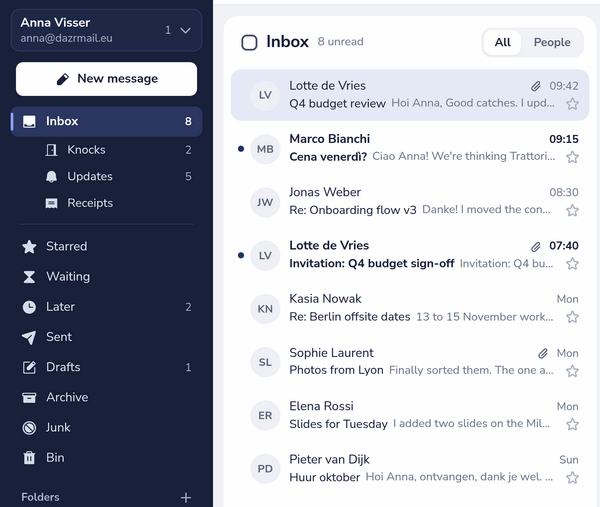
Task: Switch to the All tab
Action: (502, 42)
